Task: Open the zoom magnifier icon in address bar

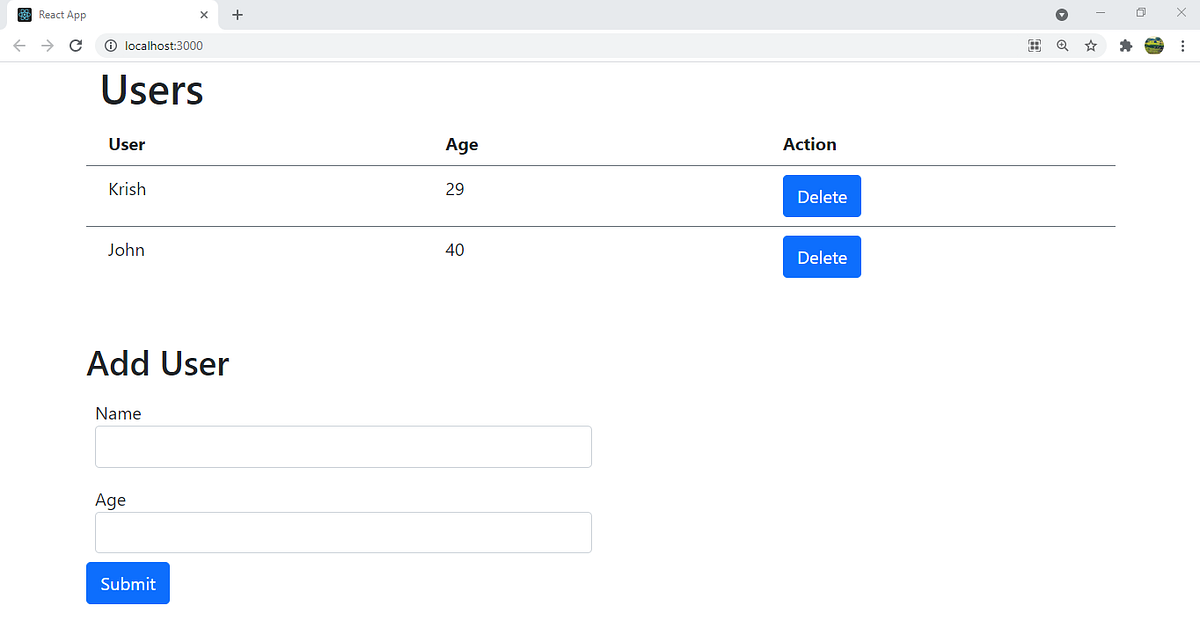Action: pyautogui.click(x=1063, y=46)
